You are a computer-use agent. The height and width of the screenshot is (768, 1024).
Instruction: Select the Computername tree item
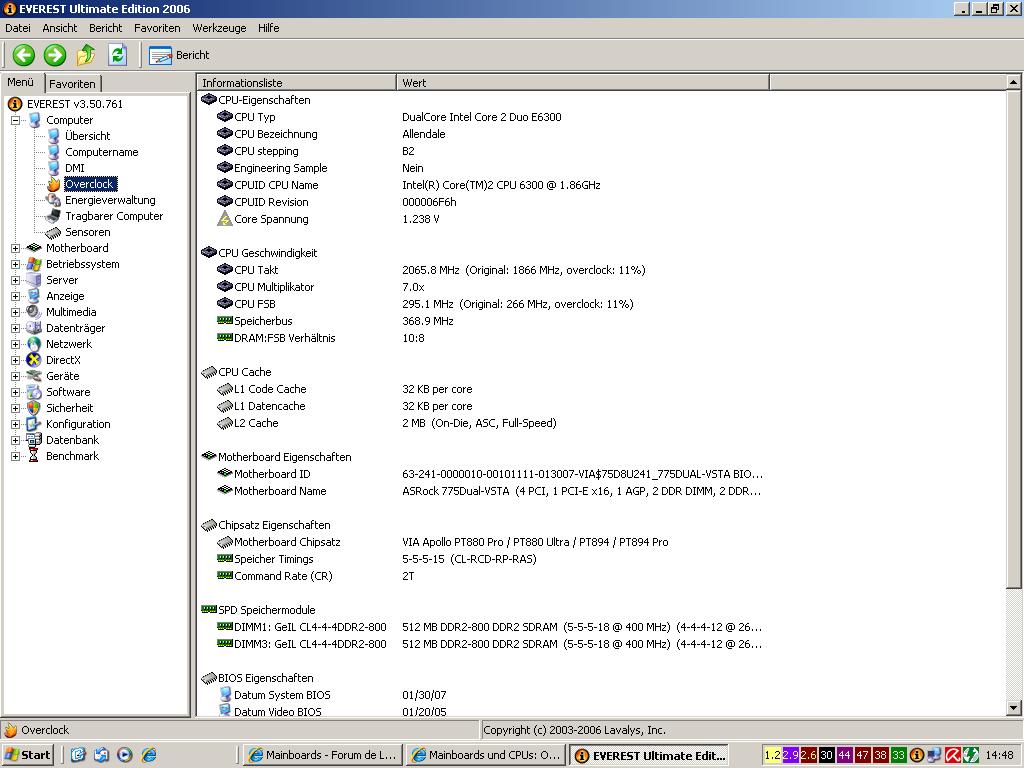click(x=101, y=152)
